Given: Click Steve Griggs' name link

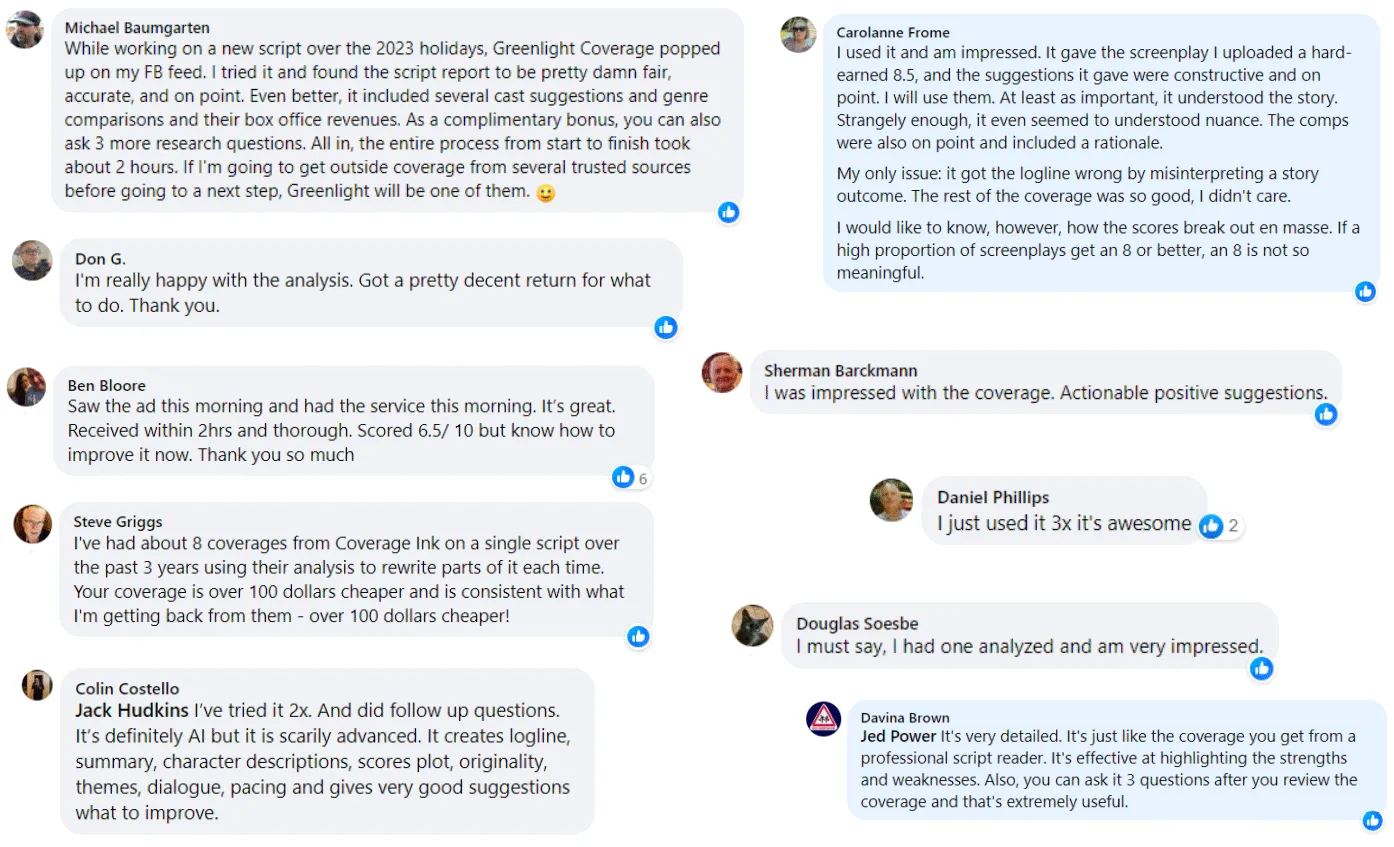Looking at the screenshot, I should (x=117, y=521).
